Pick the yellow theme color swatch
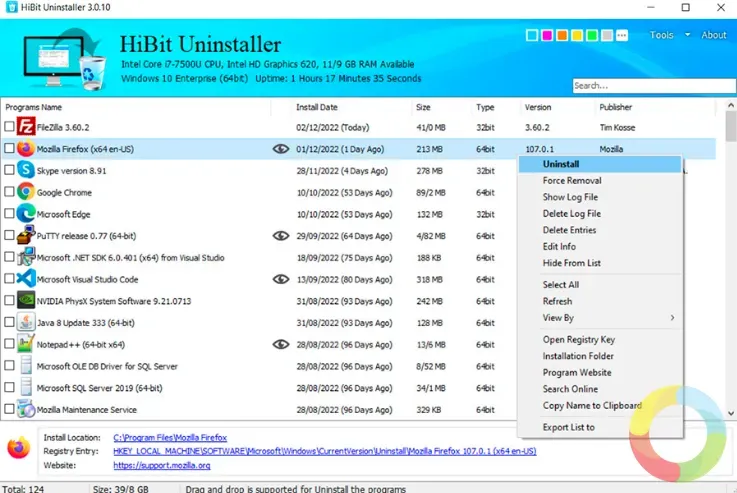This screenshot has width=737, height=493. point(577,35)
